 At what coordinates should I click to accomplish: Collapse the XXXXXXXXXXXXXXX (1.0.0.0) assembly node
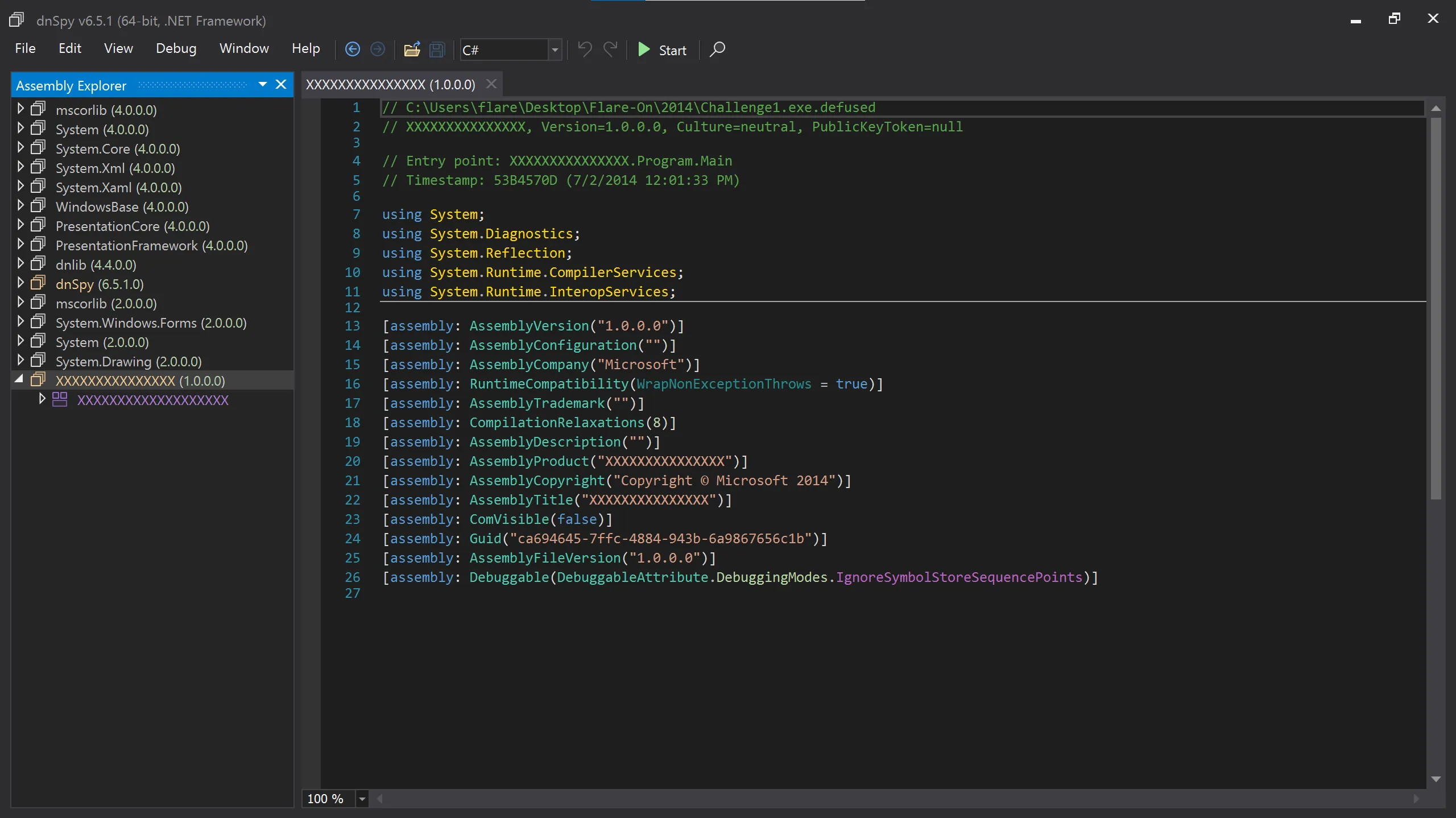pos(19,379)
